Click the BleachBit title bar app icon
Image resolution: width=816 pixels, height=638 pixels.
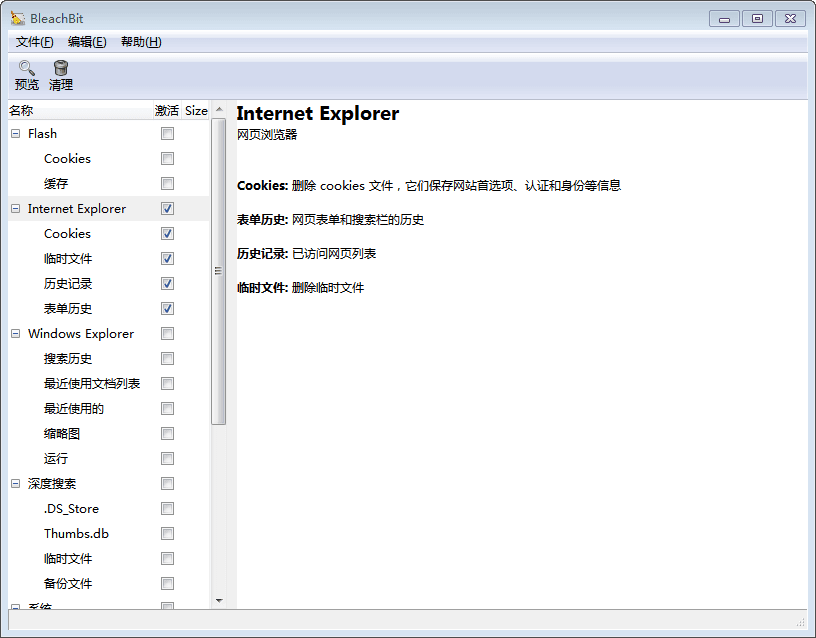tap(18, 18)
